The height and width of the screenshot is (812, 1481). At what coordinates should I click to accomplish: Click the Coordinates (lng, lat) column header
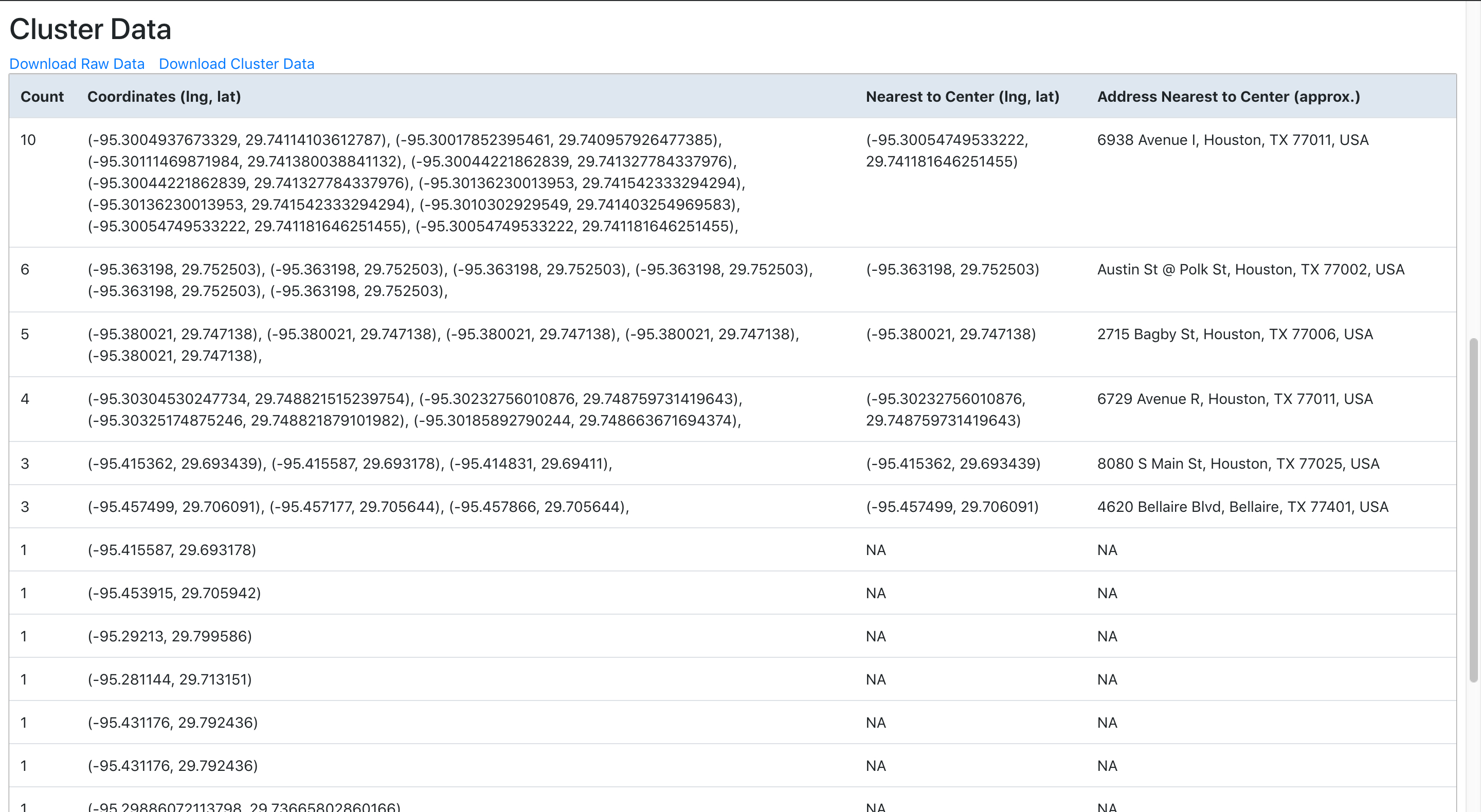tap(164, 97)
